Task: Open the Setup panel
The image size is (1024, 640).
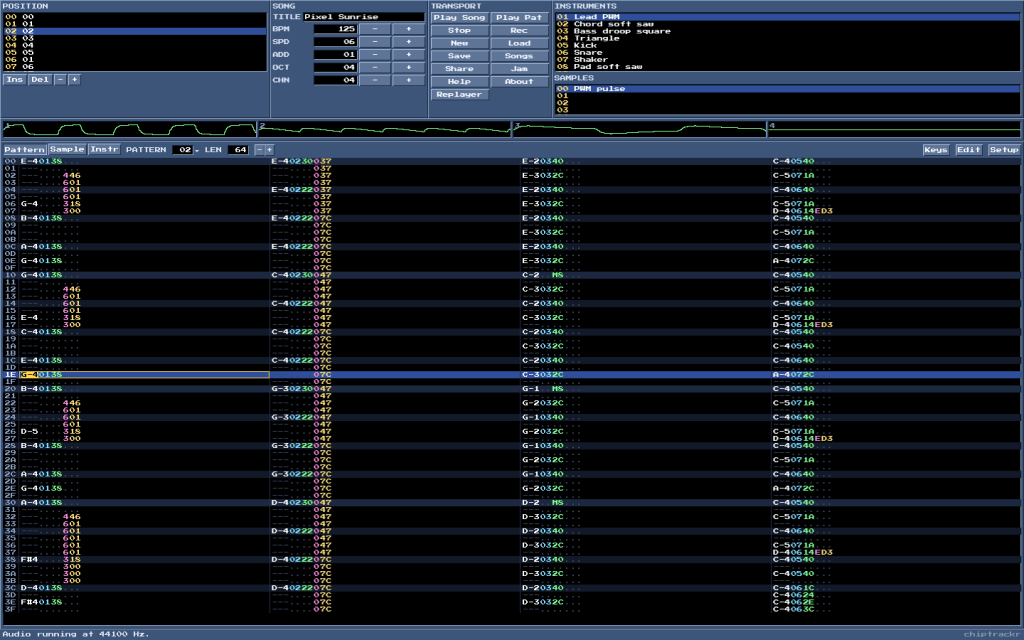Action: click(1004, 150)
